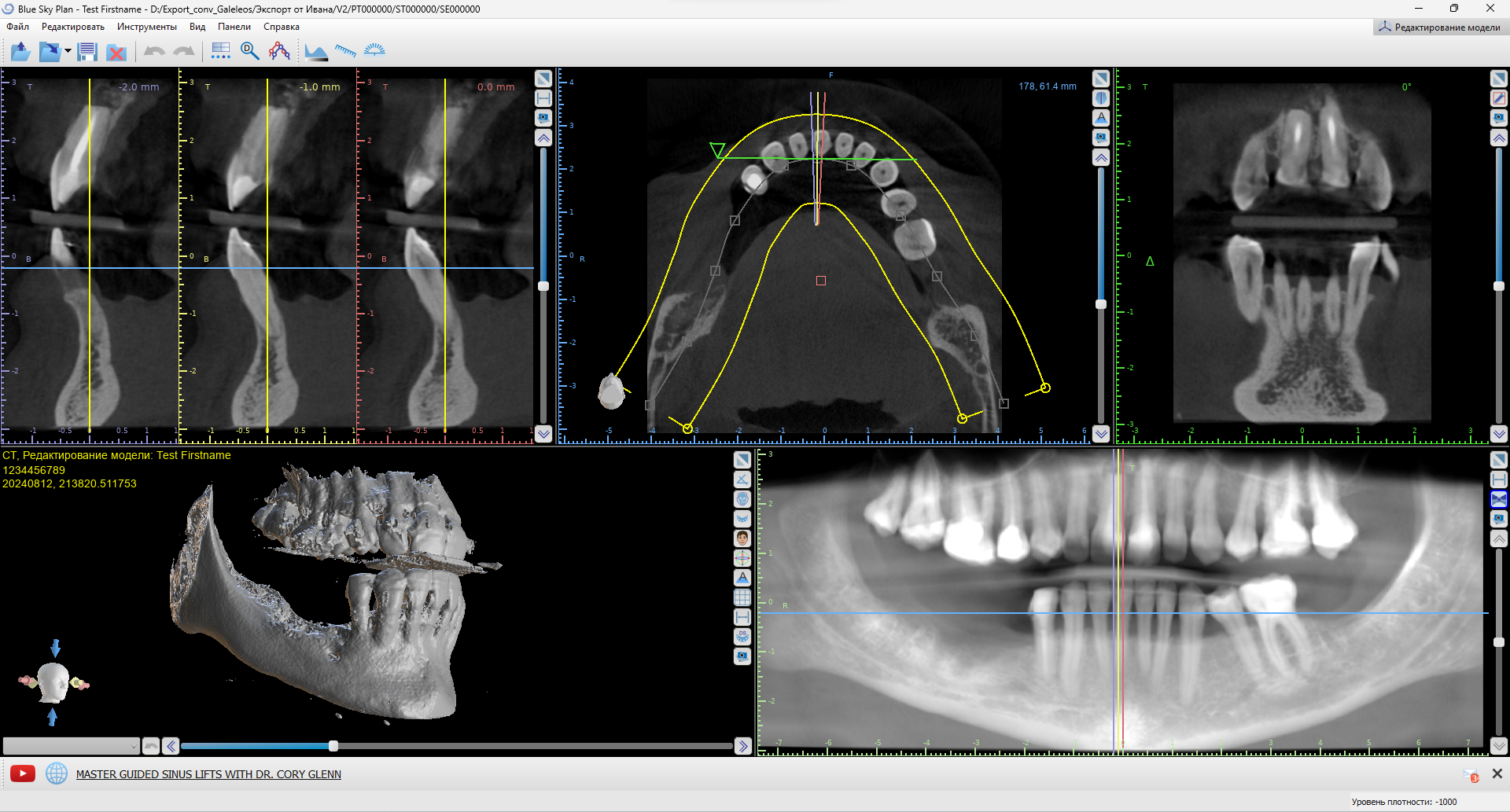This screenshot has width=1510, height=812.
Task: Toggle the grid display in 3D view
Action: (x=742, y=597)
